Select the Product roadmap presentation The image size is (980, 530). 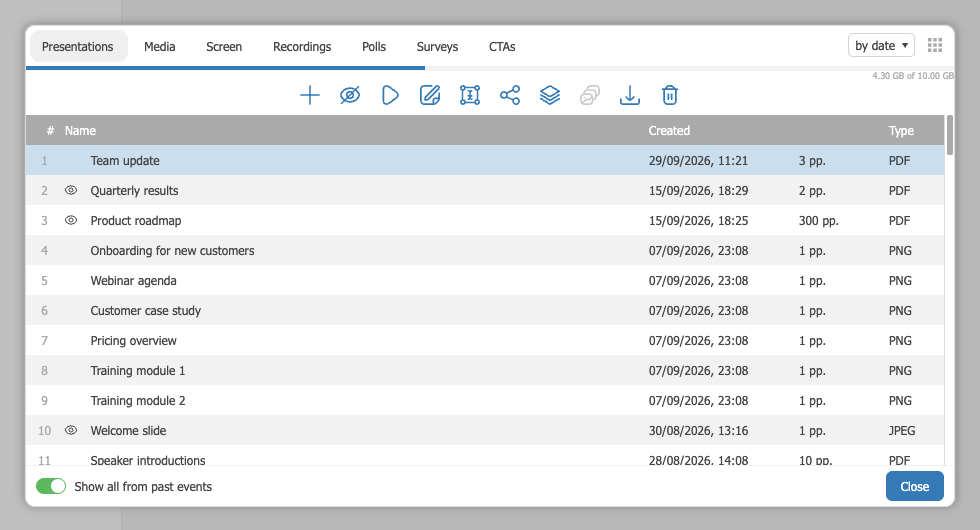485,220
